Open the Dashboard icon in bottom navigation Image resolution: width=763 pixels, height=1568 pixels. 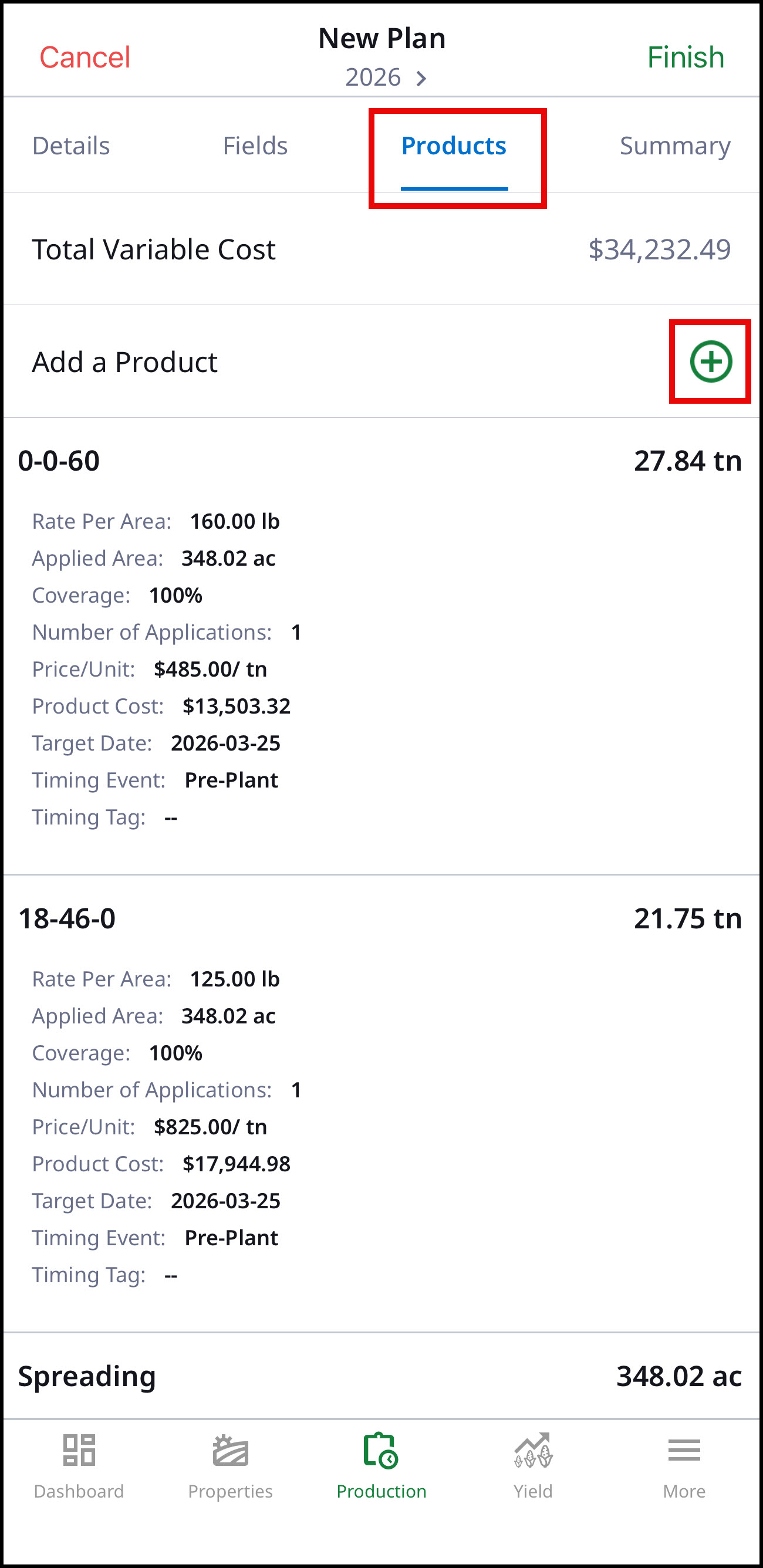tap(79, 1449)
